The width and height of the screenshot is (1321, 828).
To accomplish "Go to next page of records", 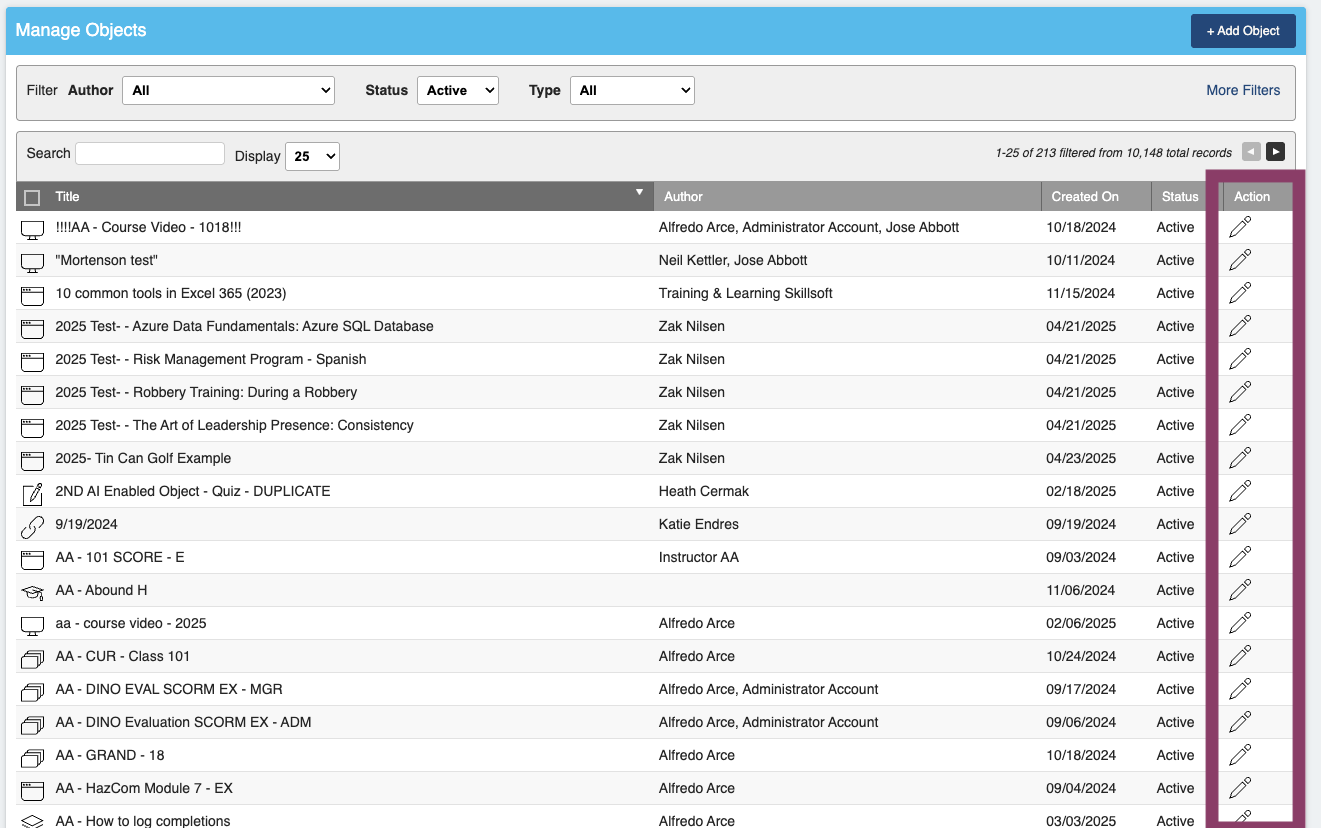I will [x=1275, y=152].
